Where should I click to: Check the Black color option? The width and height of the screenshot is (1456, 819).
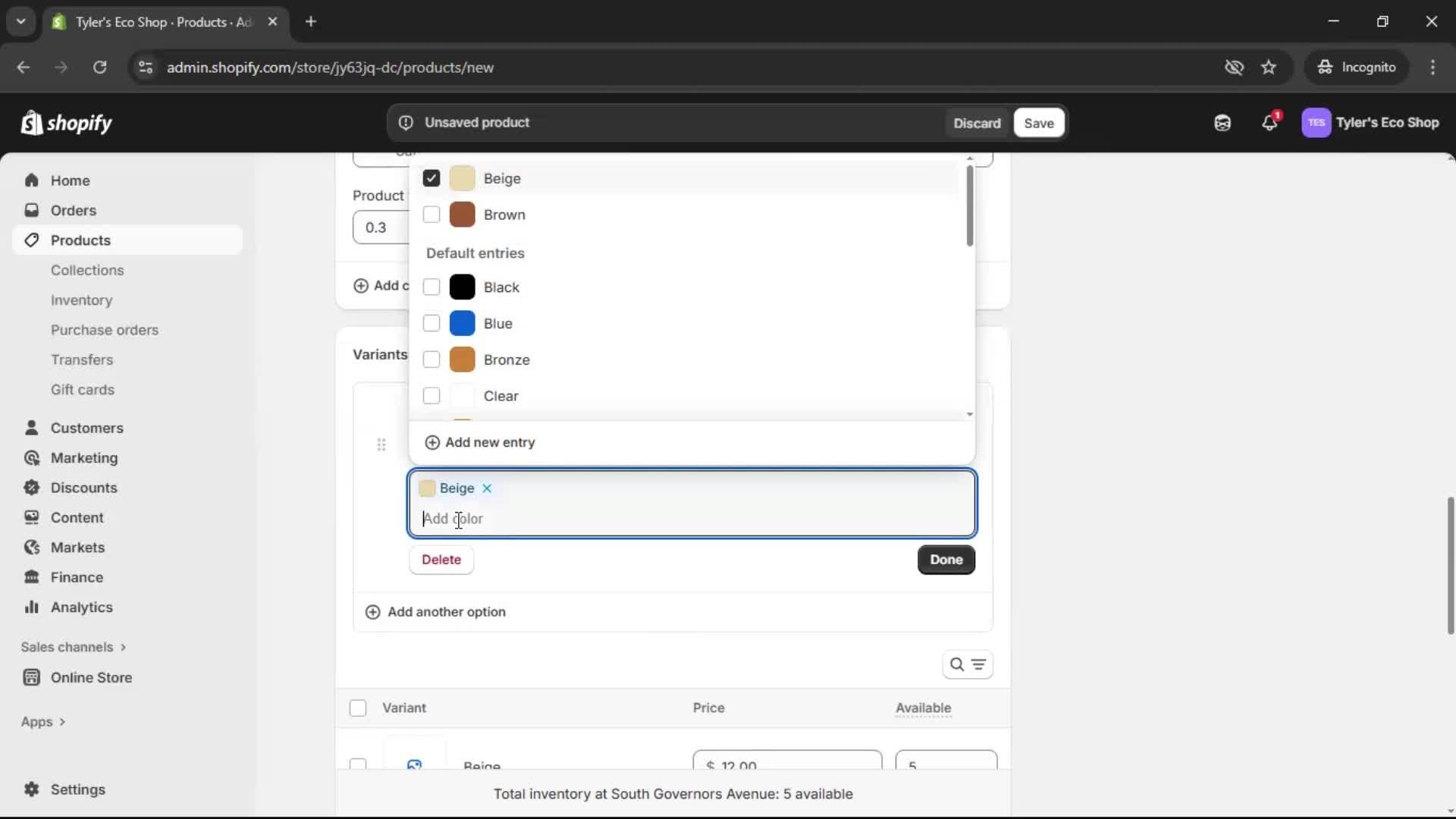pos(431,287)
